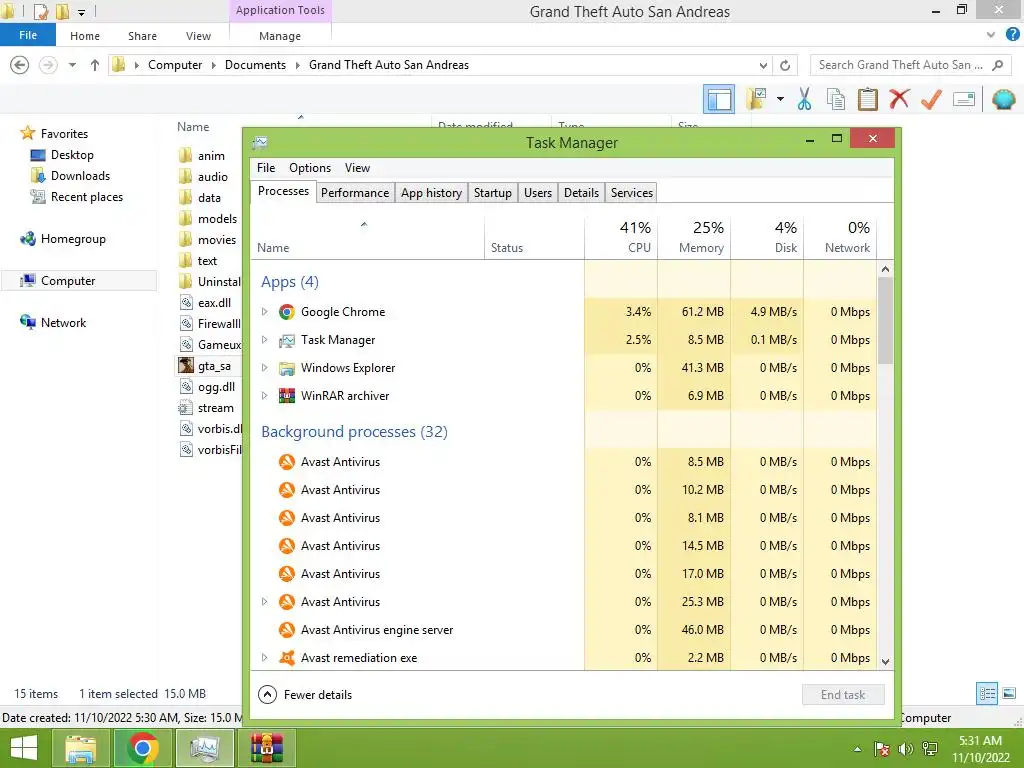Open the Options menu in Task Manager
Image resolution: width=1024 pixels, height=768 pixels.
coord(310,168)
